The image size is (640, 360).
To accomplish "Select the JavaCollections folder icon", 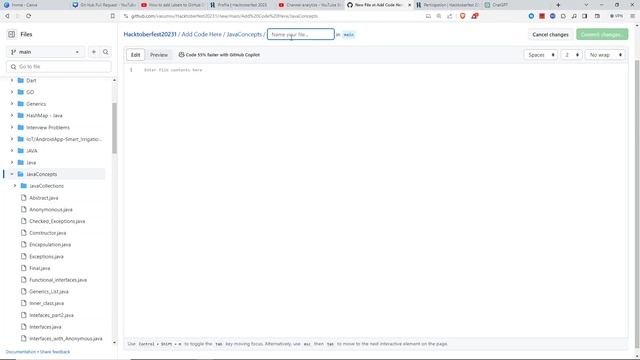I will pos(24,186).
